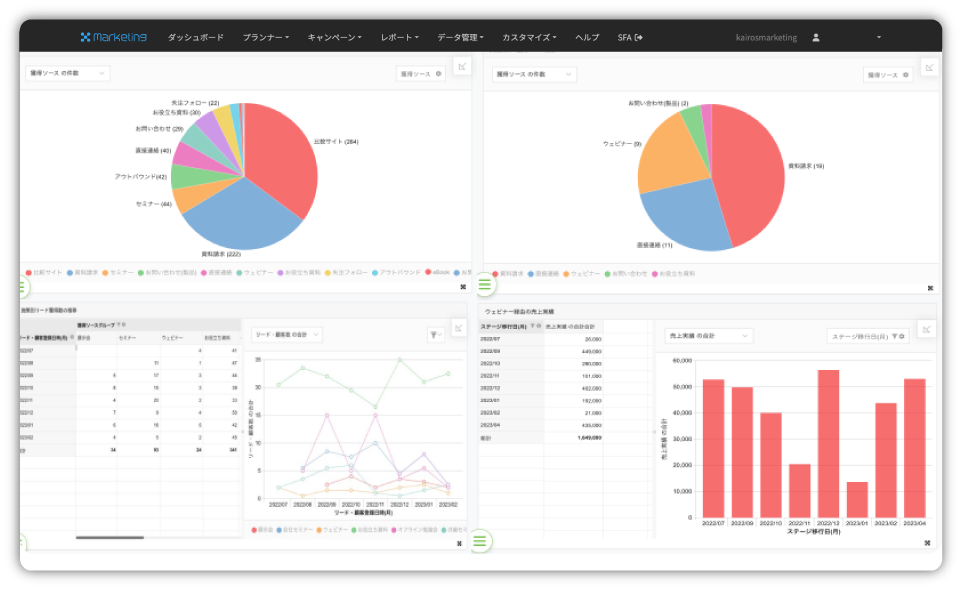Click the filter icon on the line chart
The image size is (960, 596).
click(435, 335)
